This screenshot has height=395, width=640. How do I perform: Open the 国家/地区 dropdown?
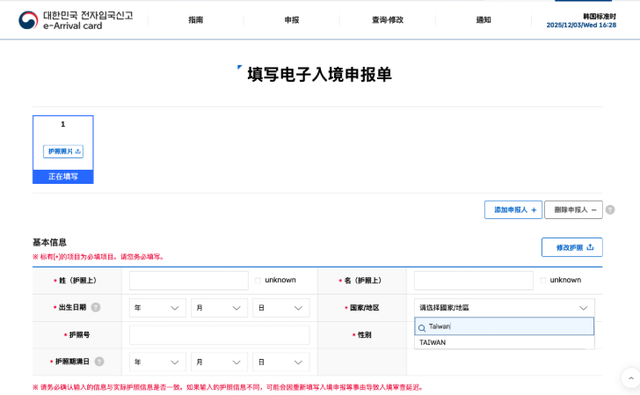tap(504, 308)
